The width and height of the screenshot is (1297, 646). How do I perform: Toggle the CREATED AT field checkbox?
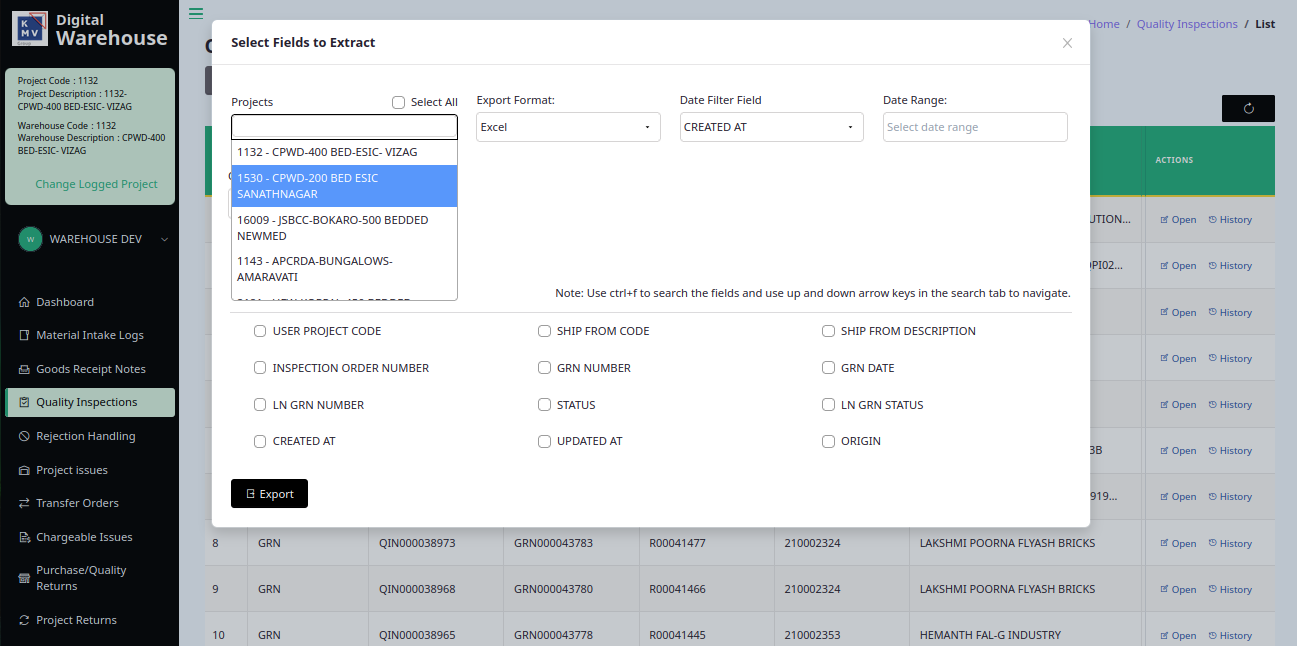click(x=260, y=441)
